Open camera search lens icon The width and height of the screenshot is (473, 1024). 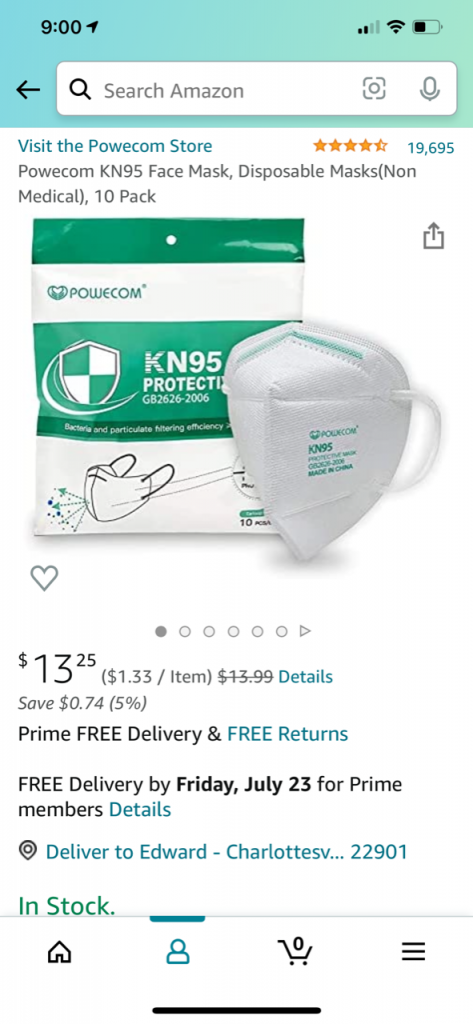coord(374,89)
